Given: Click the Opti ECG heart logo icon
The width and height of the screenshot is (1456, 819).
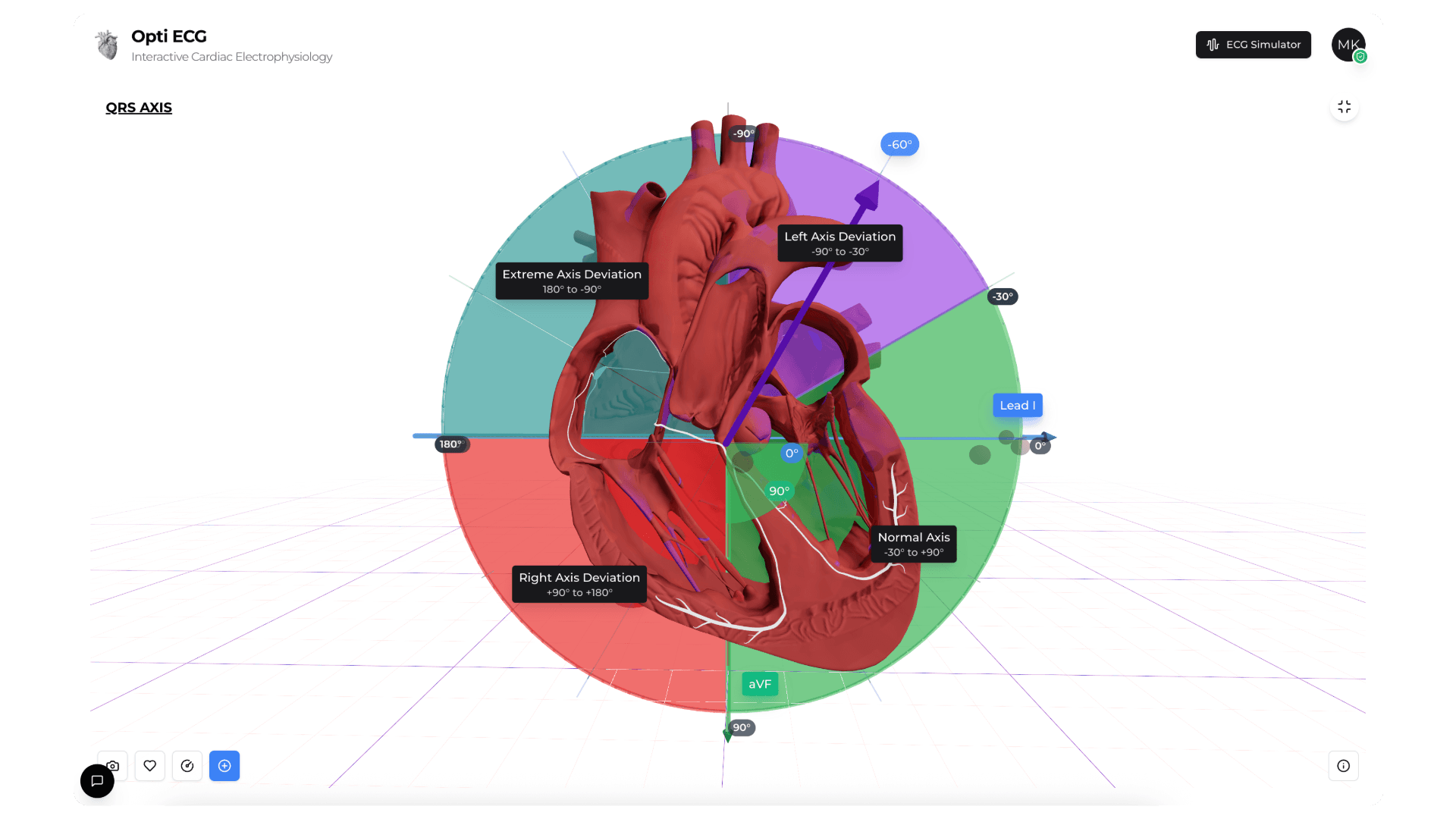Looking at the screenshot, I should 106,45.
